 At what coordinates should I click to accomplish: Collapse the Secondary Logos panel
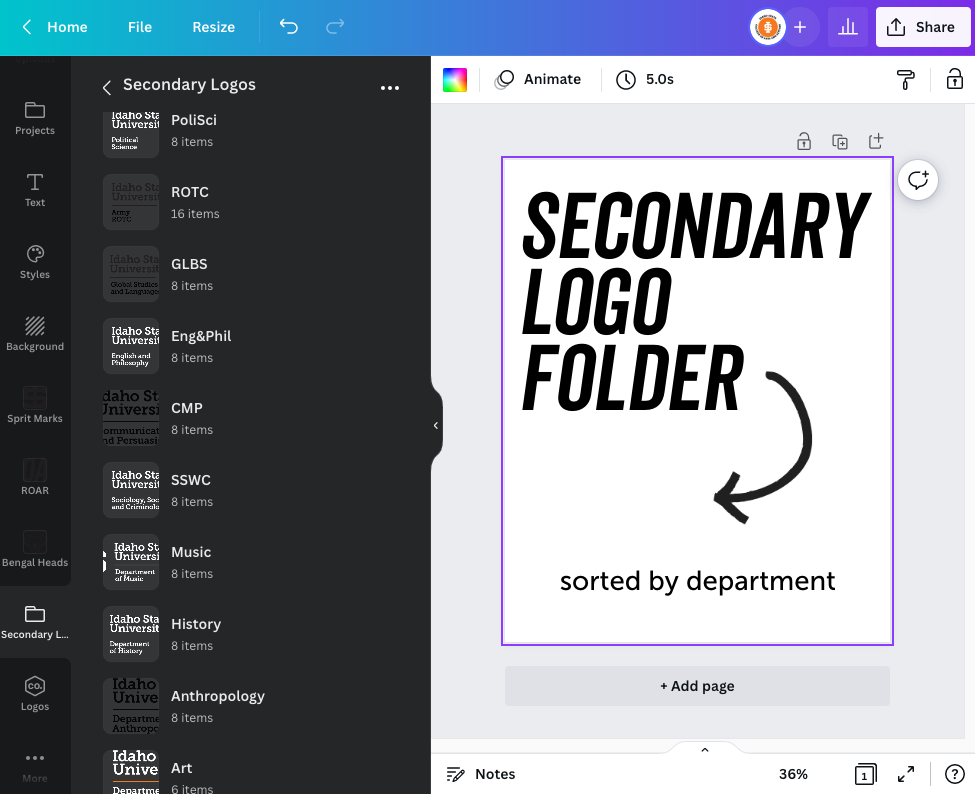point(435,425)
